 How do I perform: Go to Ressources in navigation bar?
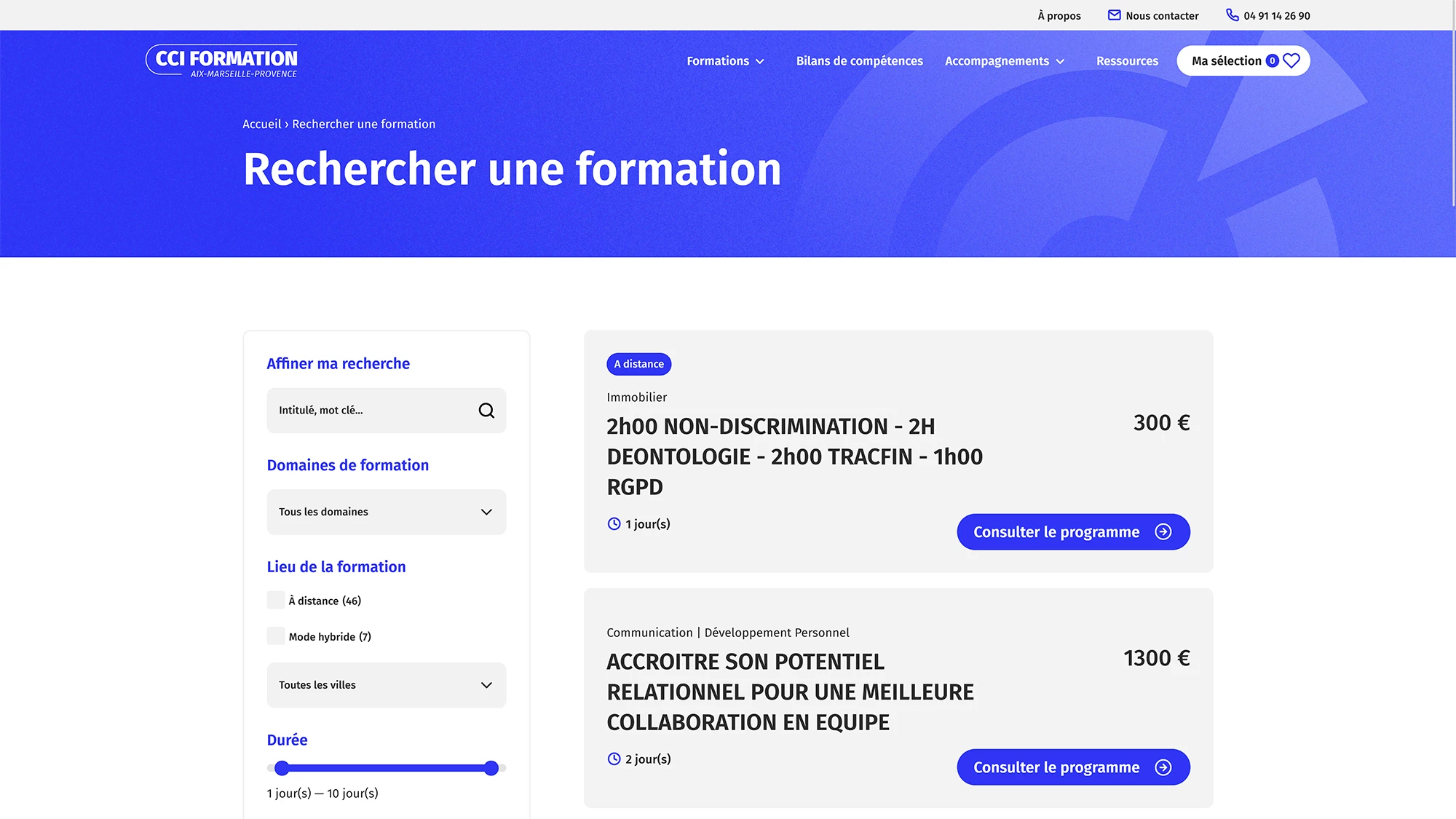click(x=1127, y=61)
